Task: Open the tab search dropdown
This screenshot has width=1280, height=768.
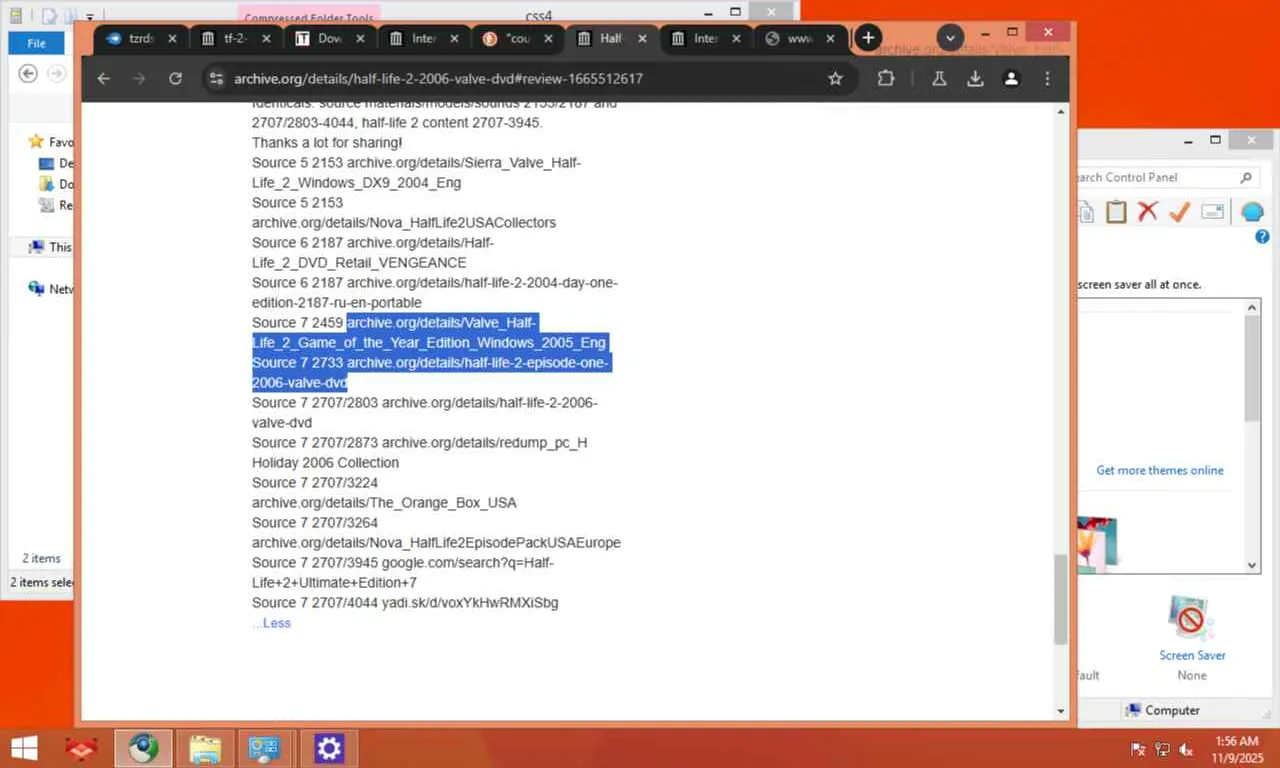Action: coord(950,38)
